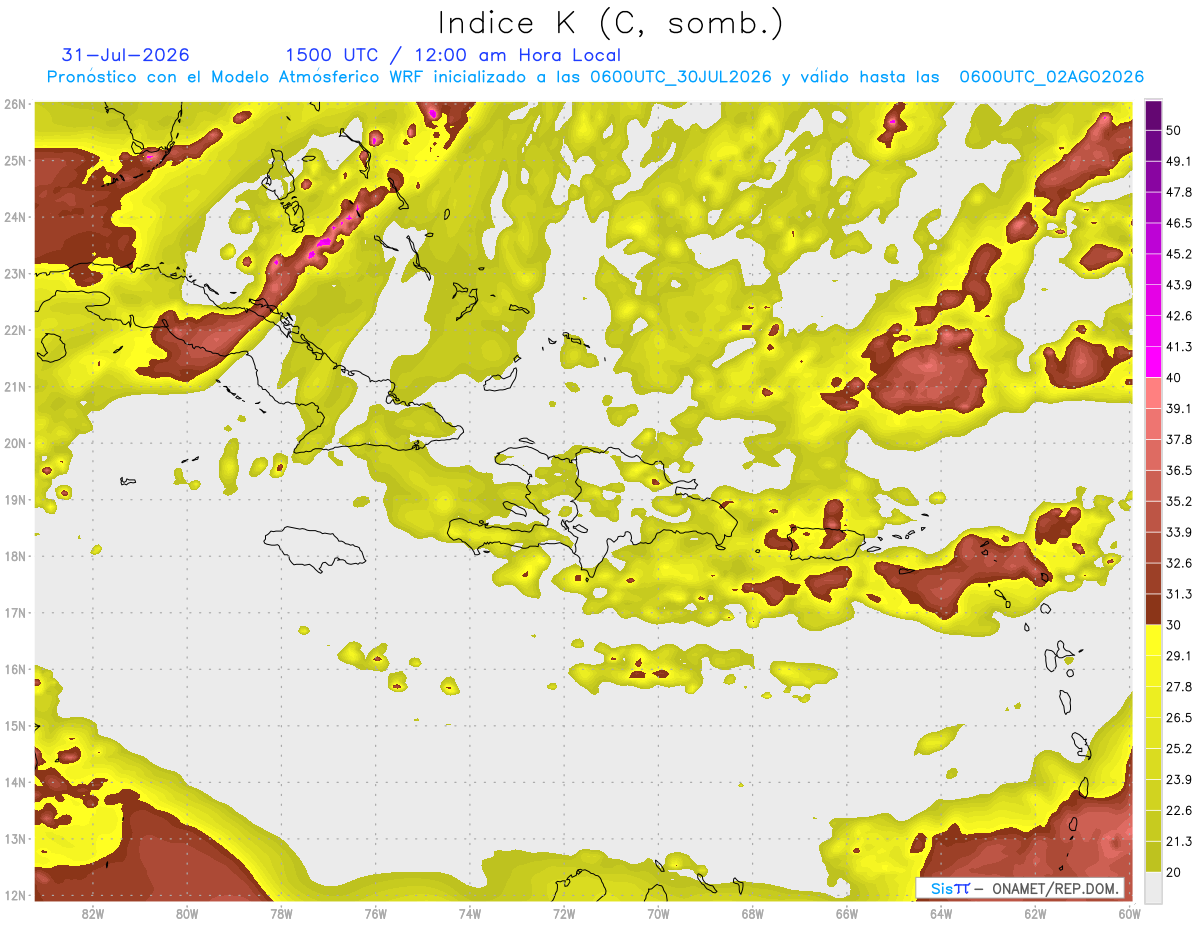Click the latitude label "12N"

16,895
